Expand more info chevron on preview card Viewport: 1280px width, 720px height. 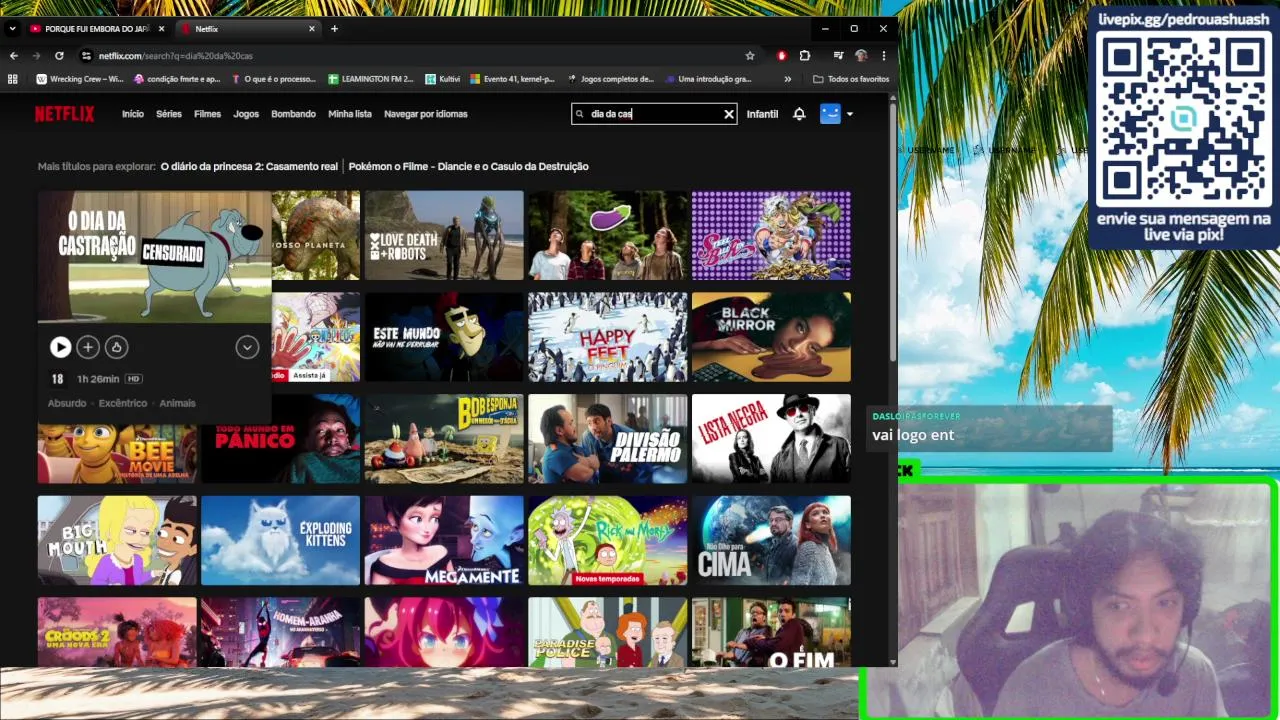pyautogui.click(x=247, y=347)
